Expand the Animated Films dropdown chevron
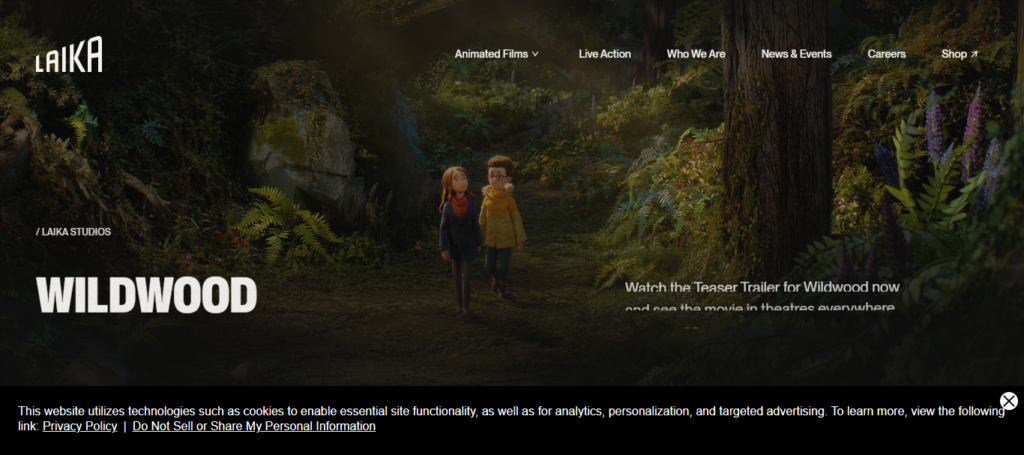 (x=536, y=54)
